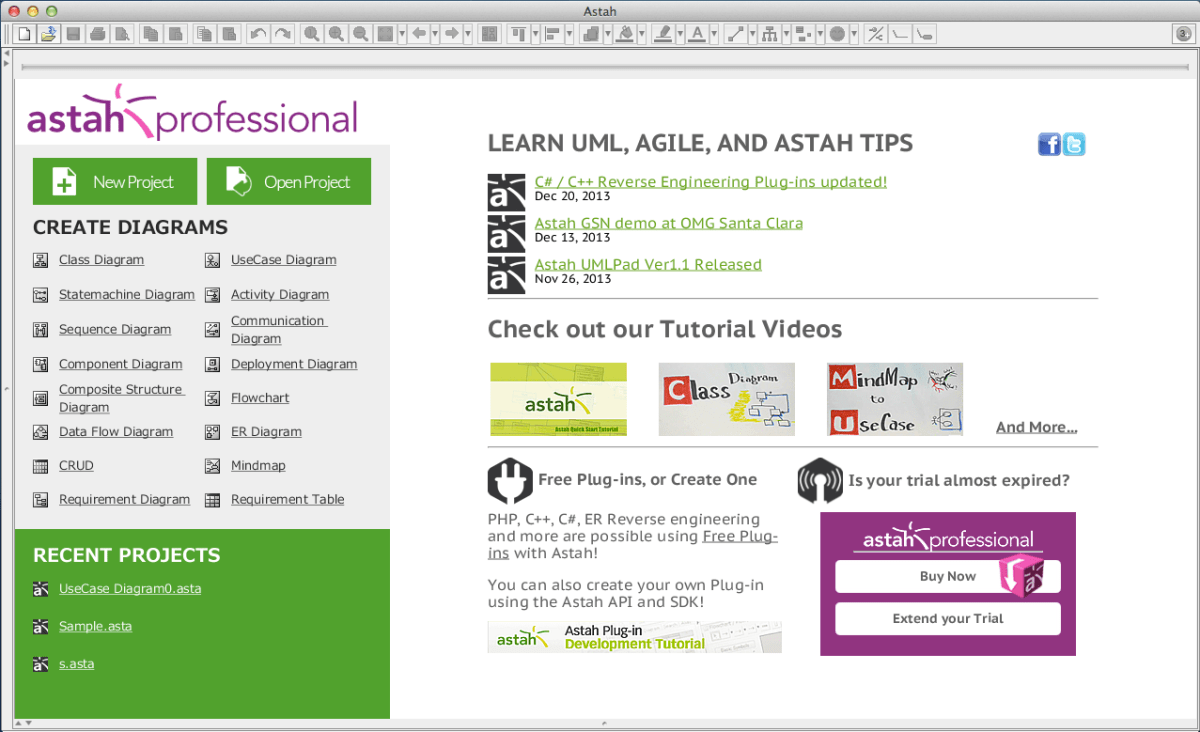Click the Copy icon in the toolbar
Viewport: 1200px width, 732px height.
(x=150, y=33)
